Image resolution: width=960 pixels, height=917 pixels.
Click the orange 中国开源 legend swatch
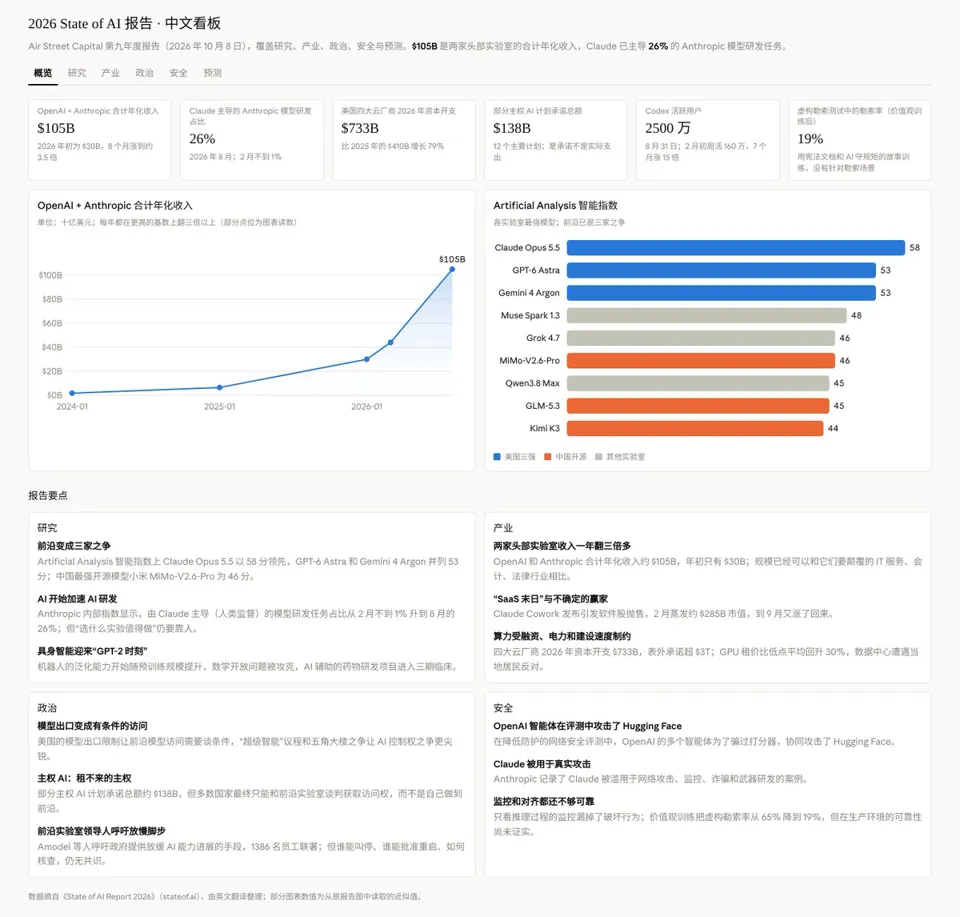547,457
